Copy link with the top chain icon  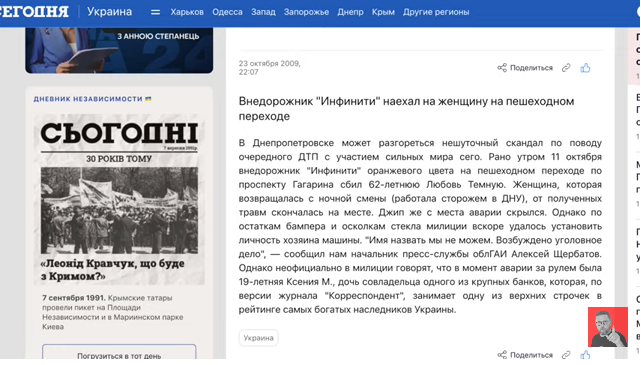point(566,68)
